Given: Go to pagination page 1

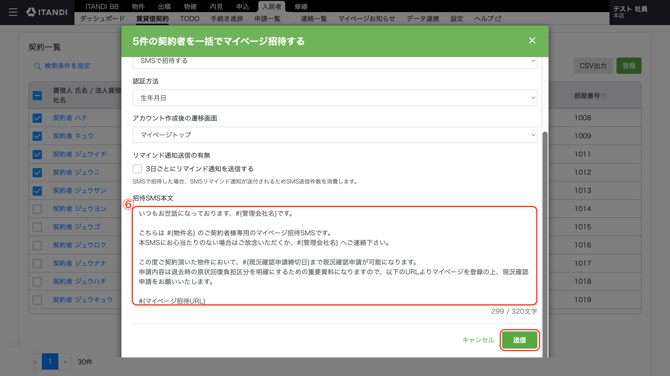Looking at the screenshot, I should (x=50, y=362).
